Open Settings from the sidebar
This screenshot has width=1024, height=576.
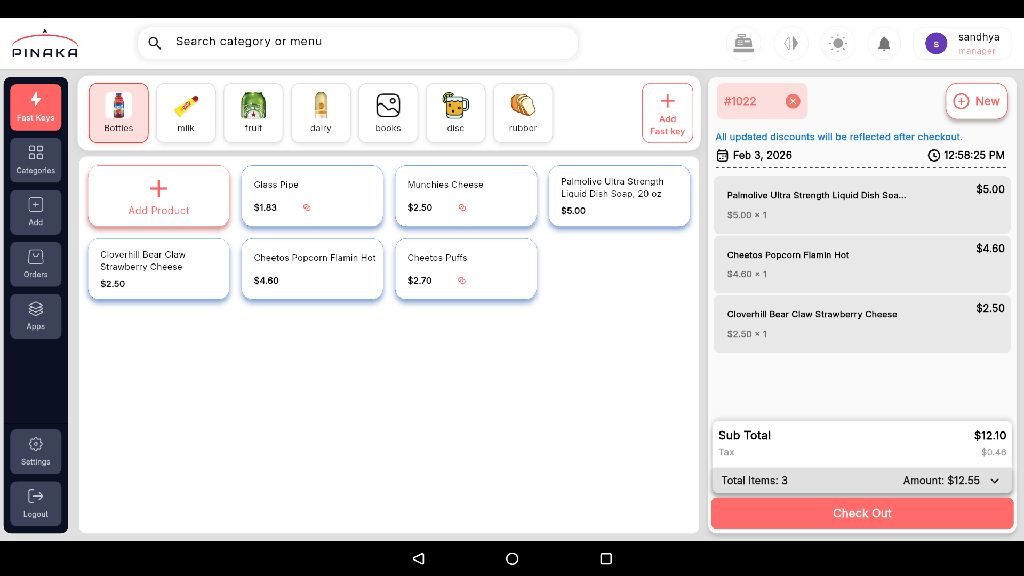point(36,451)
